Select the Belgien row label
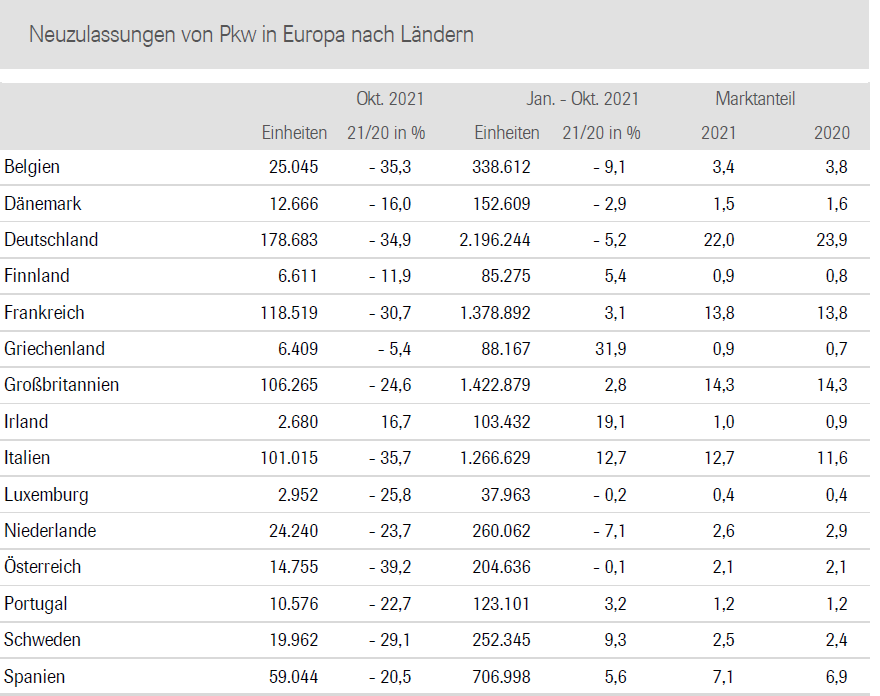The height and width of the screenshot is (696, 880). click(x=32, y=167)
